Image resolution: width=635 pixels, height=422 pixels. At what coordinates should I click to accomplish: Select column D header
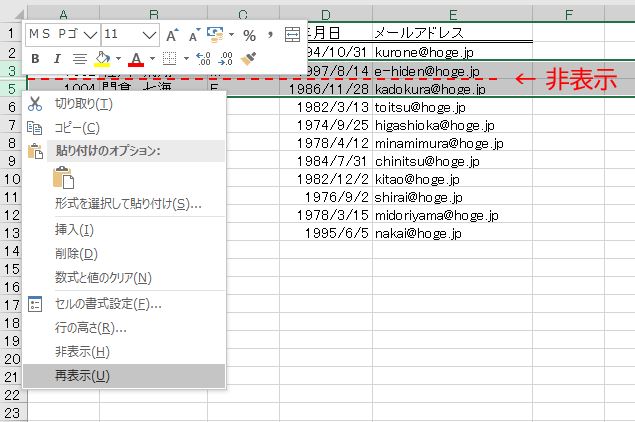coord(326,14)
